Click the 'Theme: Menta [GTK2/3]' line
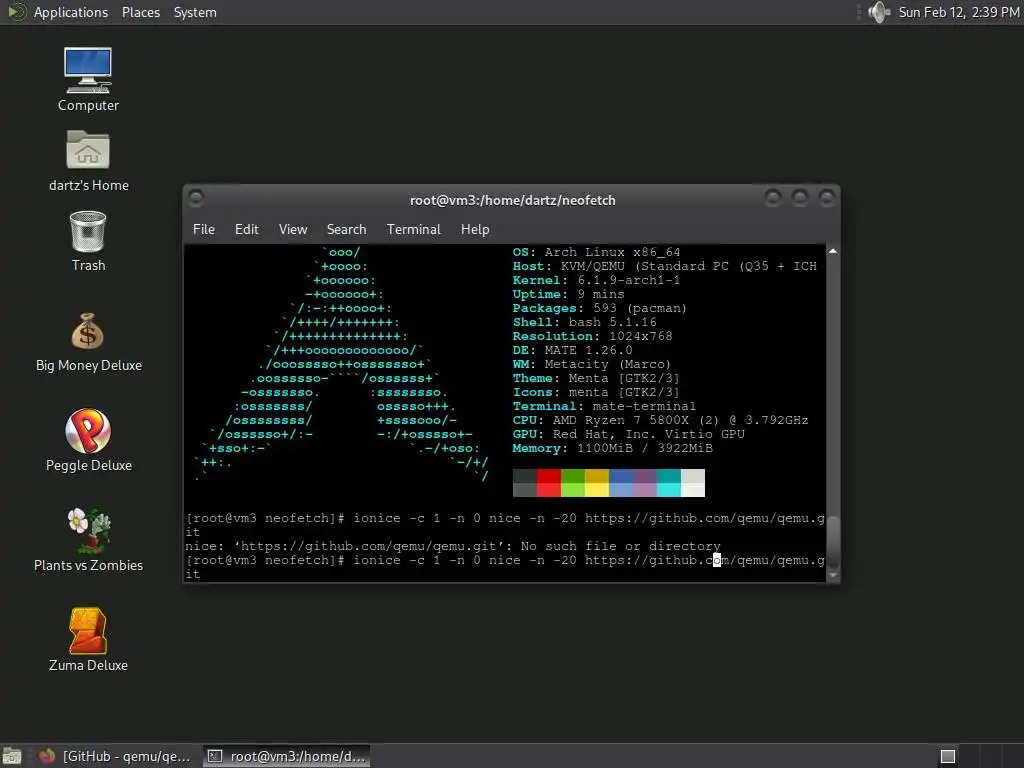Screen dimensions: 1024x768 tap(596, 378)
